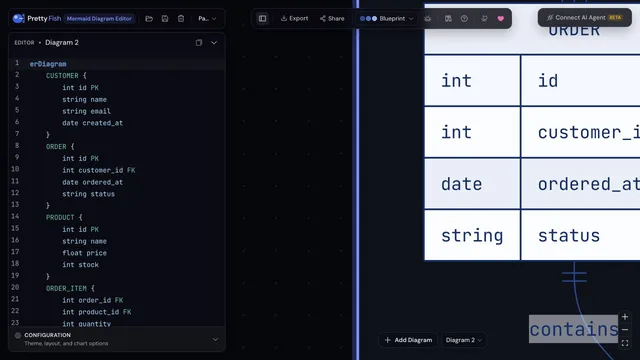The height and width of the screenshot is (360, 640).
Task: Open the docs book icon
Action: (x=448, y=18)
